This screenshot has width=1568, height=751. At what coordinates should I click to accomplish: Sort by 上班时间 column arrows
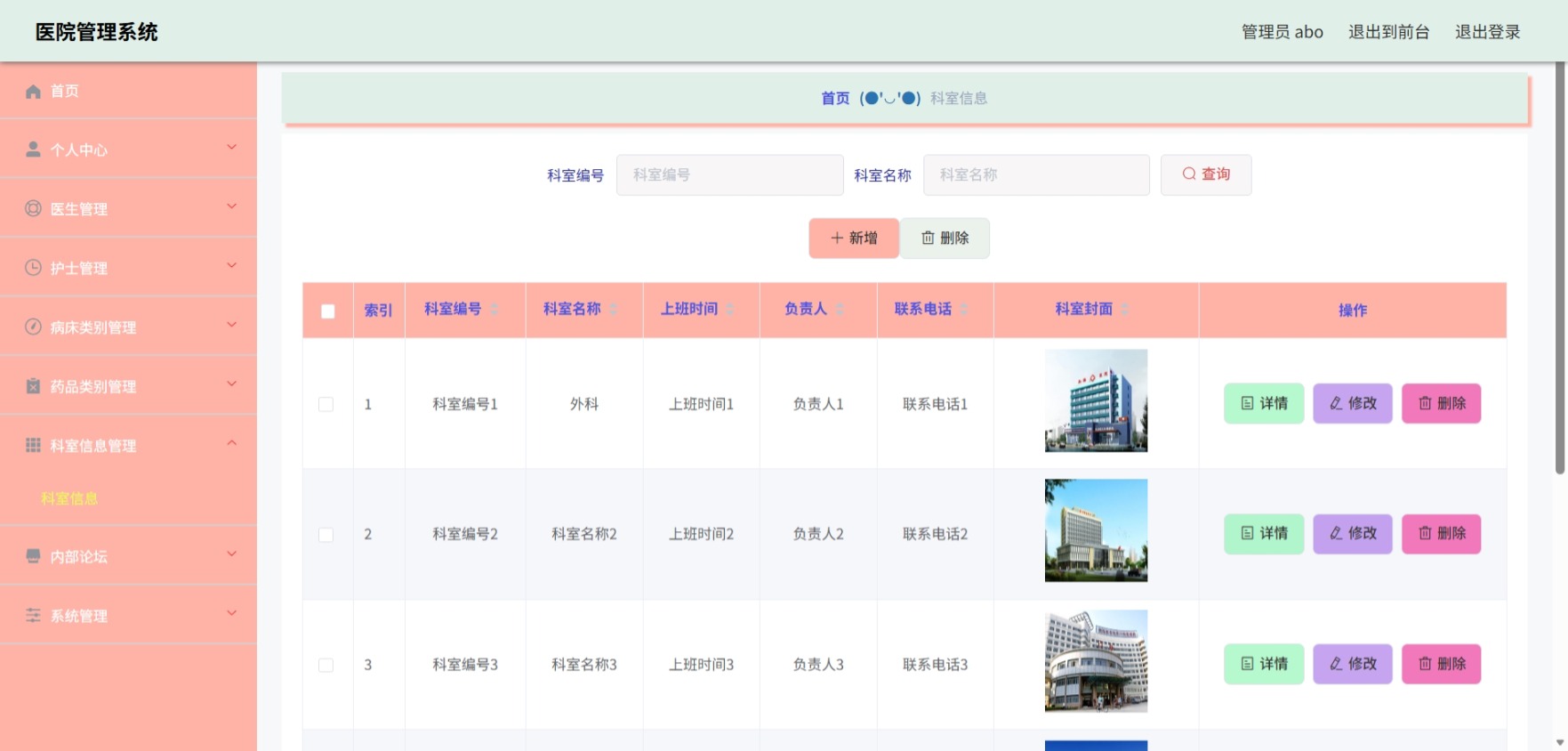point(730,310)
